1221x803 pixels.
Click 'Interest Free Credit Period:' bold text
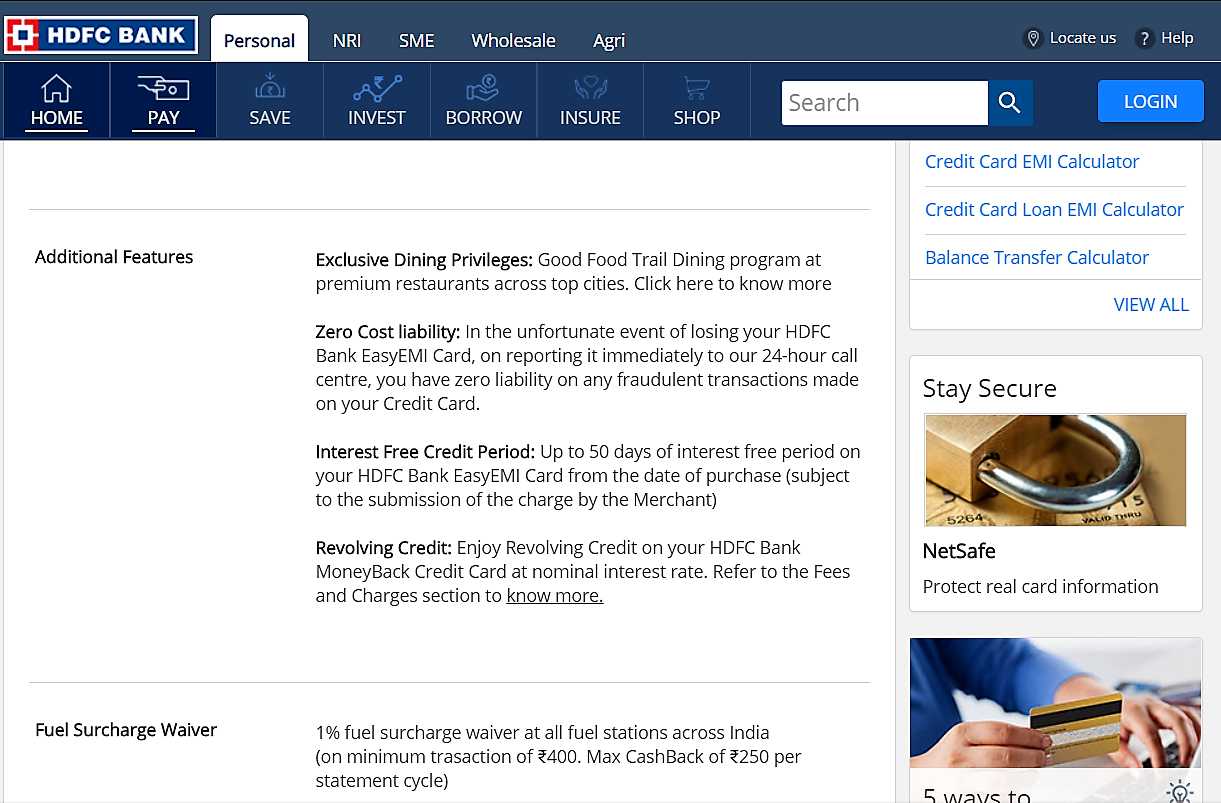point(426,452)
